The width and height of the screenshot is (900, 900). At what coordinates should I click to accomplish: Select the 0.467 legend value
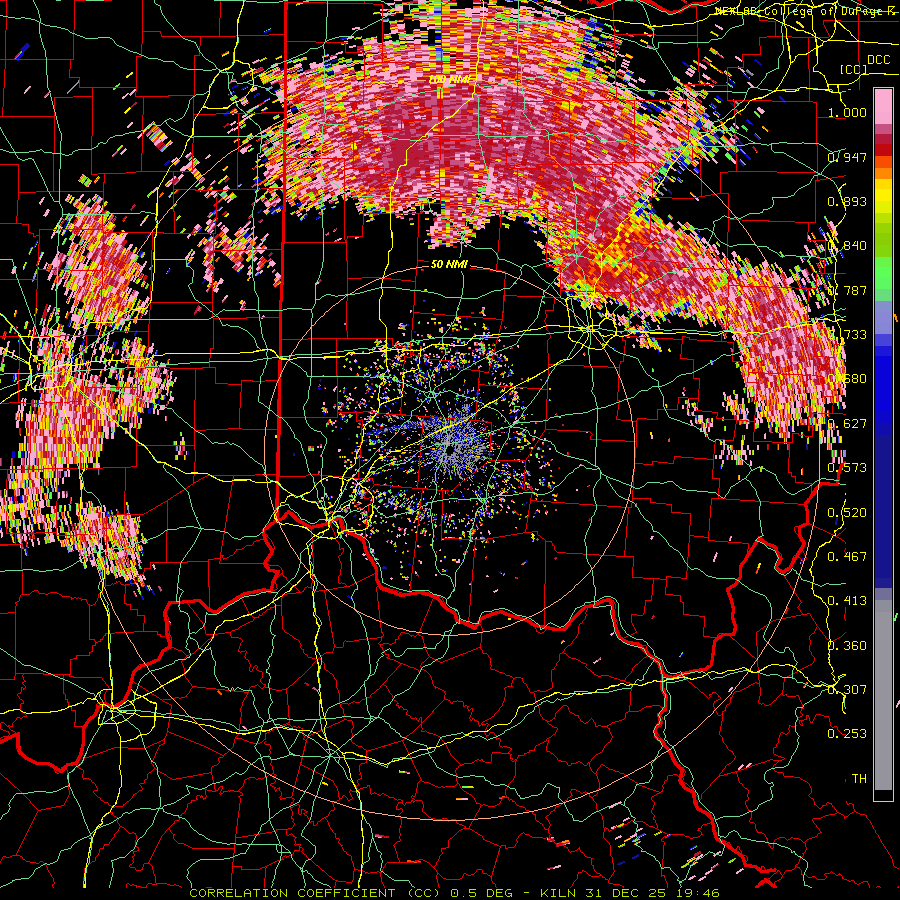pos(847,557)
